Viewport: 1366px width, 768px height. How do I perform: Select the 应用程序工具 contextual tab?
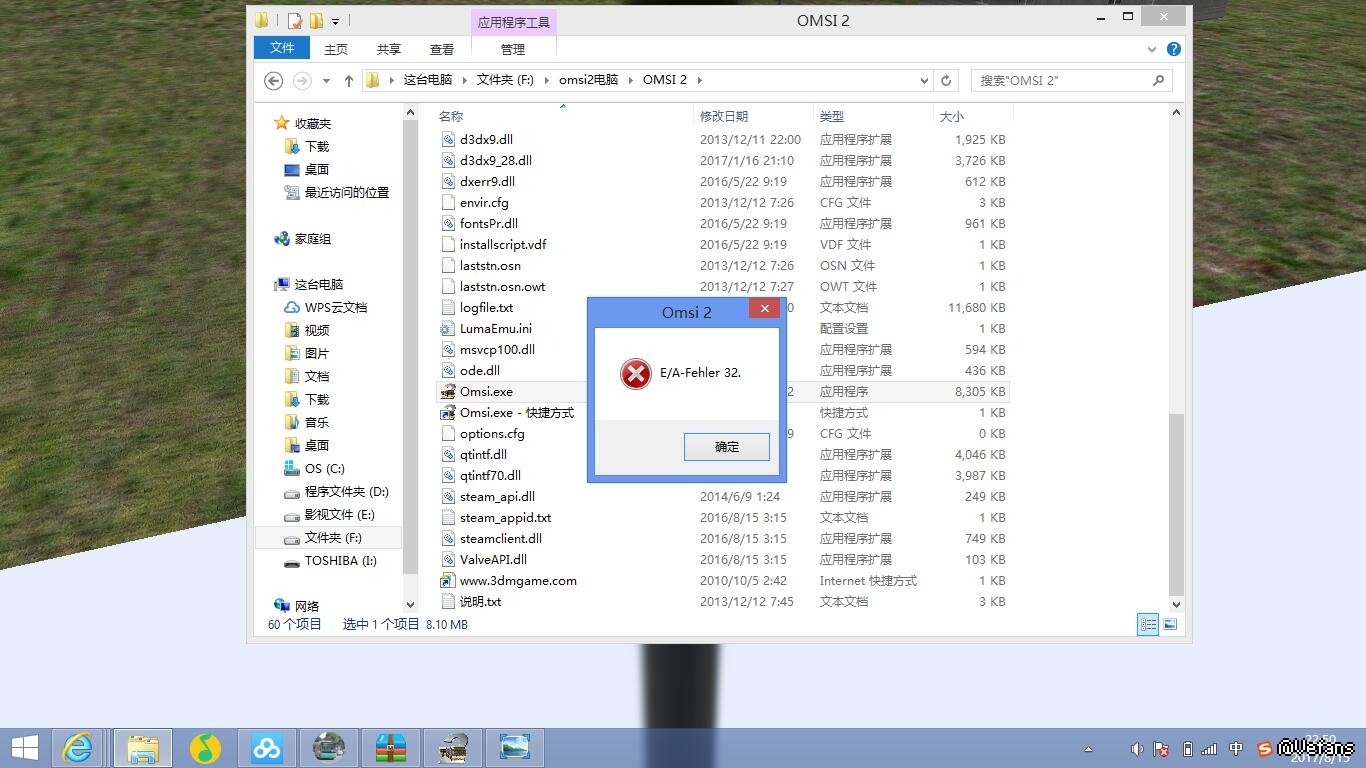point(513,22)
